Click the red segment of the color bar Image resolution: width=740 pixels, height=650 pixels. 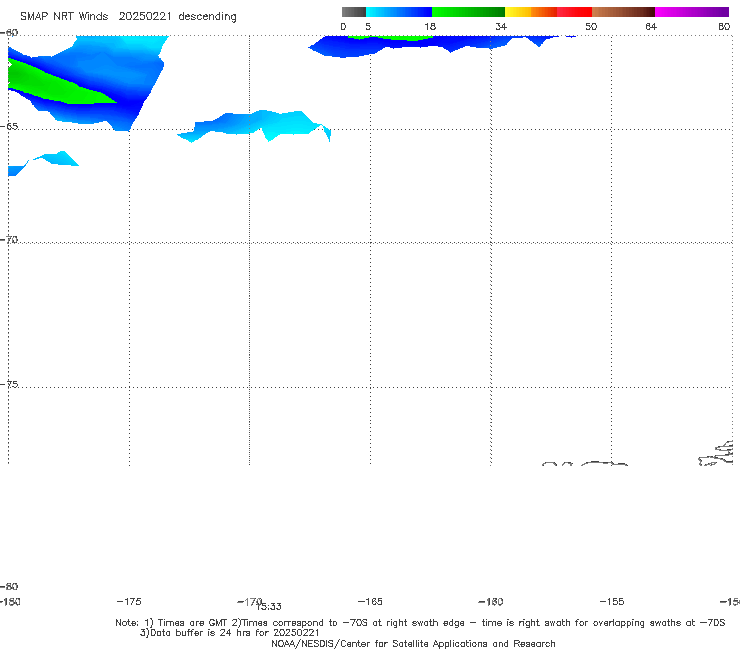pyautogui.click(x=574, y=12)
